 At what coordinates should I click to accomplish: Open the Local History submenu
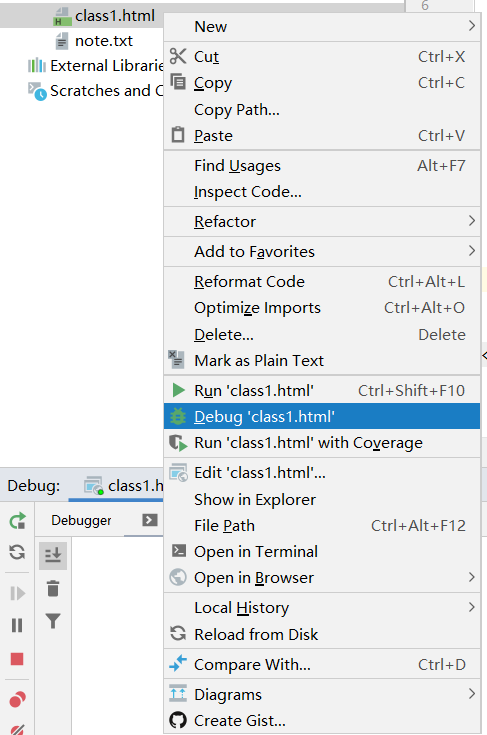pos(322,608)
